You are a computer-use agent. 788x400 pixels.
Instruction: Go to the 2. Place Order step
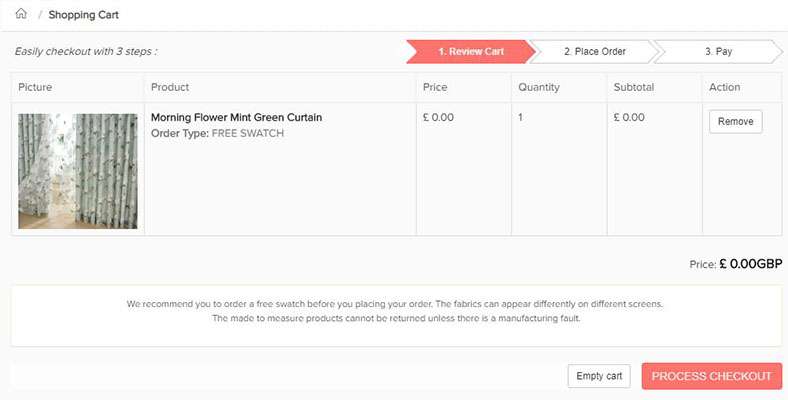click(x=595, y=51)
